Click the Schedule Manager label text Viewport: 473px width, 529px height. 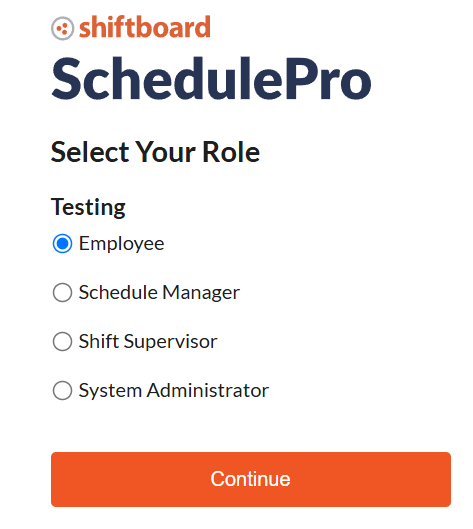pos(159,292)
